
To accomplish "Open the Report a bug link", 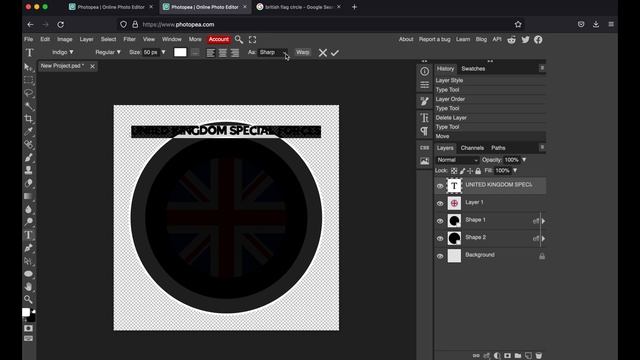I will click(x=434, y=39).
